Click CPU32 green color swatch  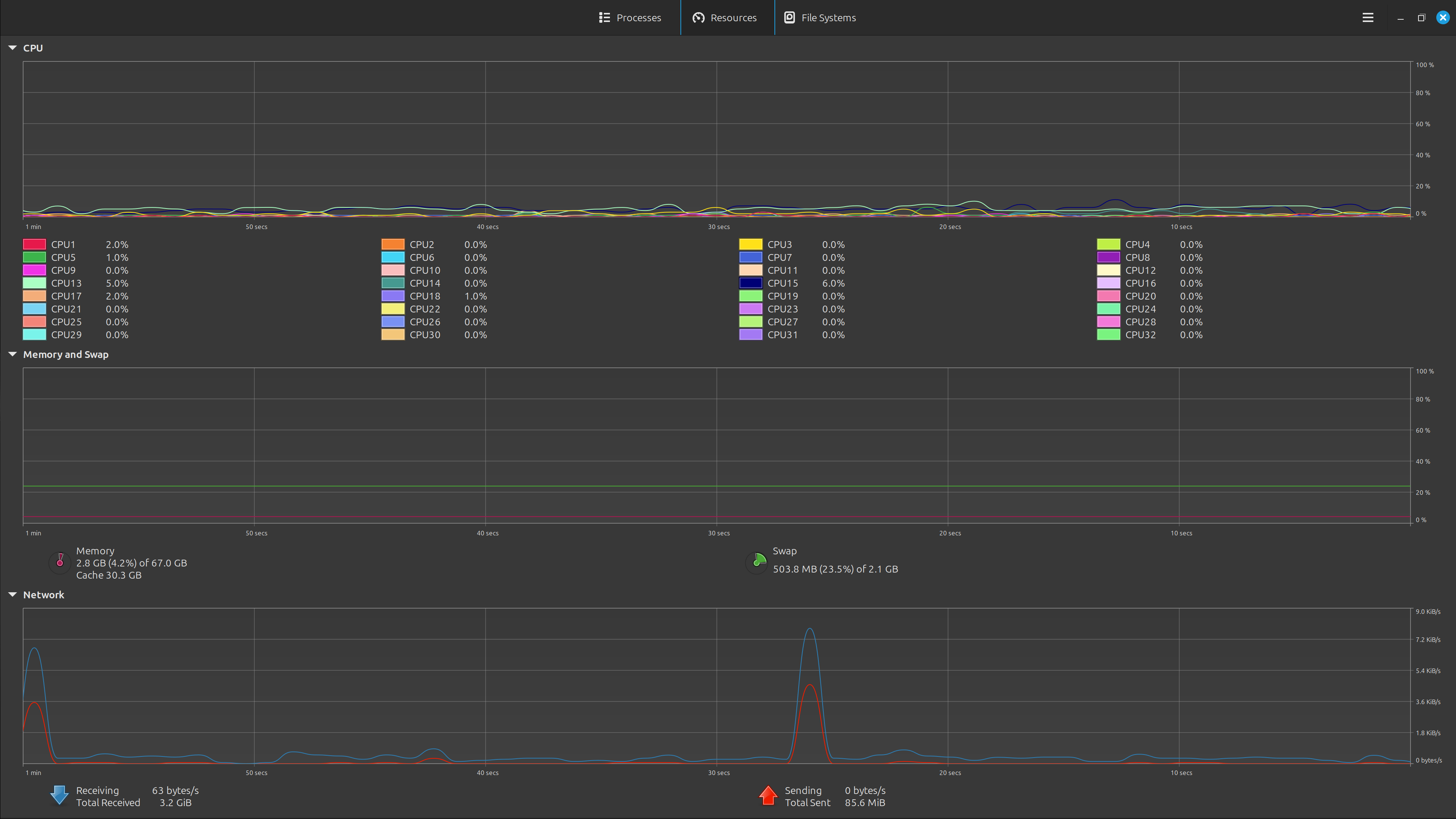[x=1108, y=335]
